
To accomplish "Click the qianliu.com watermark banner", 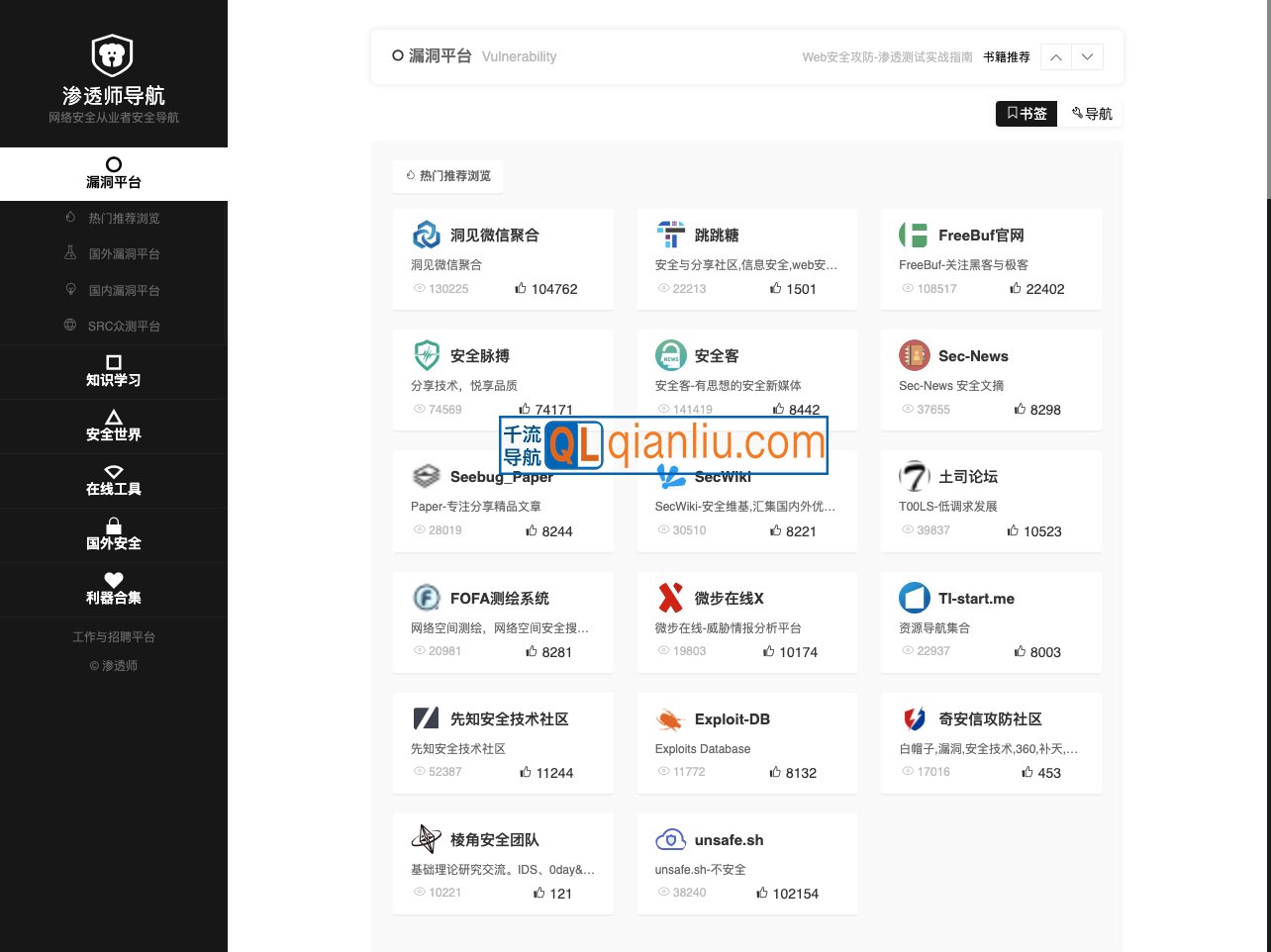I will [663, 445].
